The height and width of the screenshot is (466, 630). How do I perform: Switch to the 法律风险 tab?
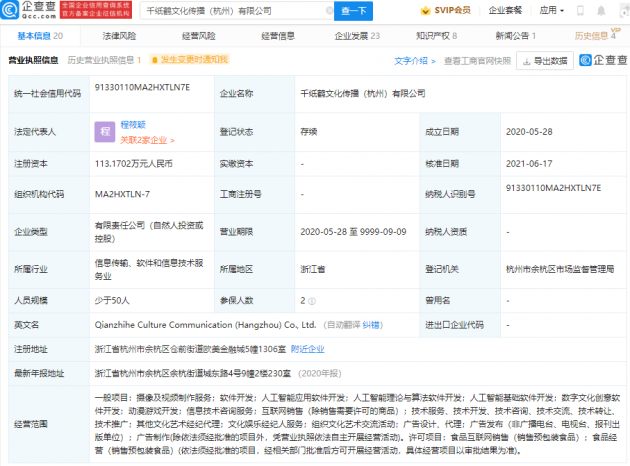118,36
